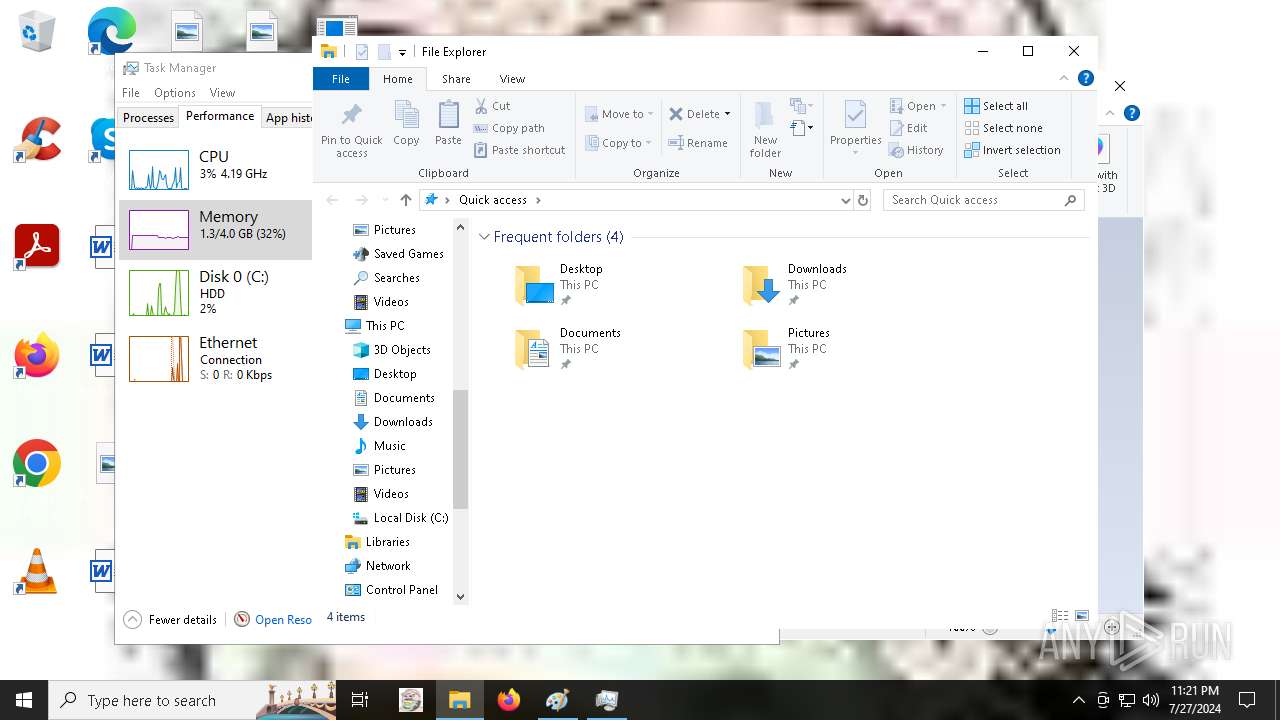The image size is (1280, 720).
Task: Switch to large icons view button
Action: pos(1082,617)
